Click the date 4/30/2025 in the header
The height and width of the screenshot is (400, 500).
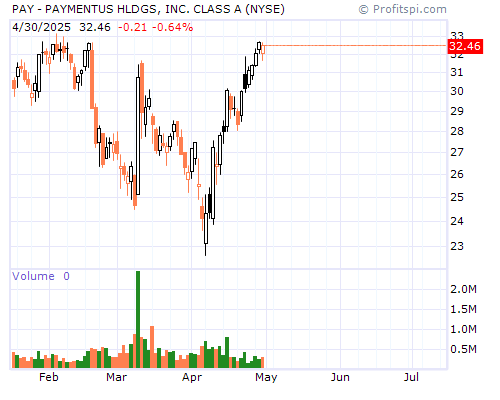click(41, 27)
